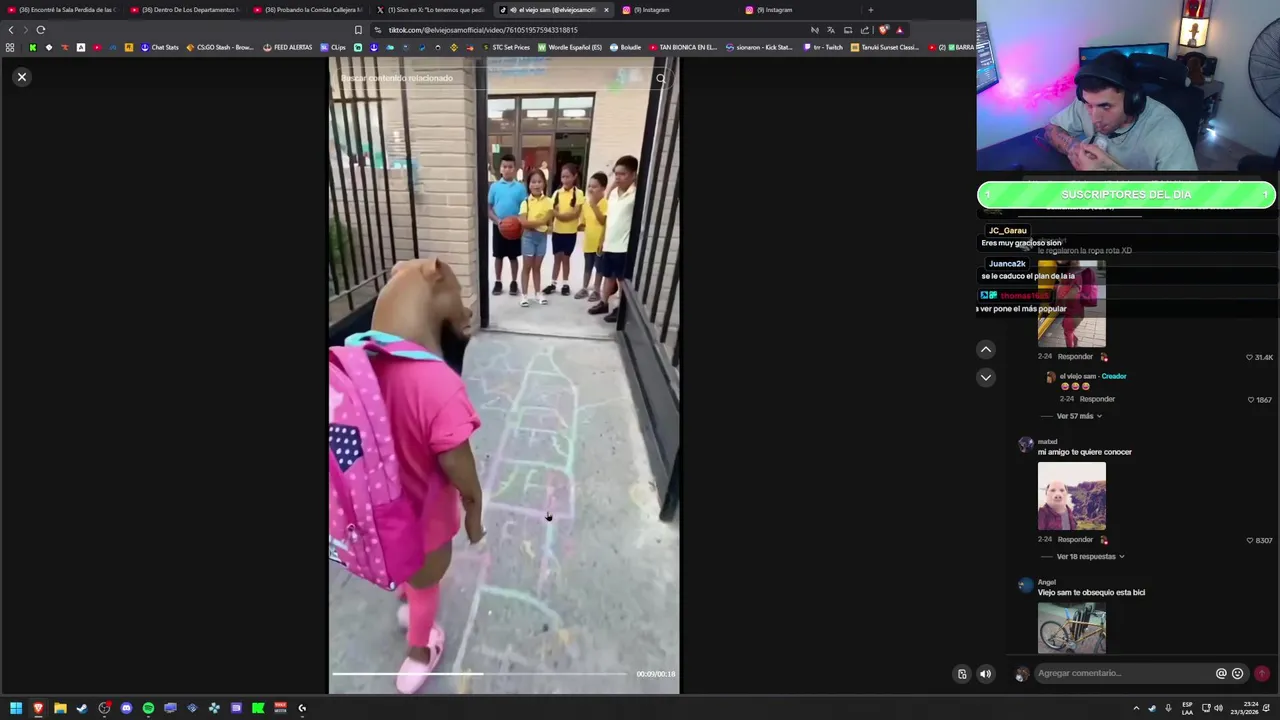The width and height of the screenshot is (1280, 720).
Task: Open matxd's profile avatar
Action: pos(1025,445)
